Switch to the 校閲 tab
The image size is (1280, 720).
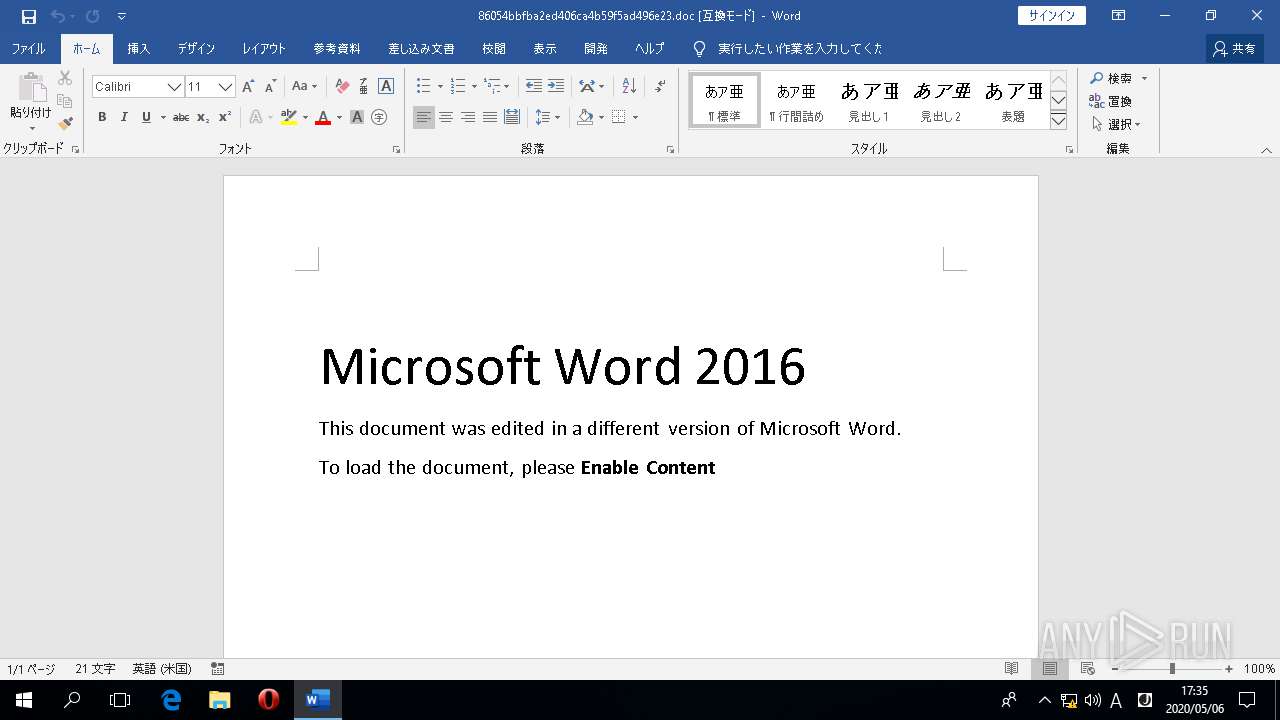pyautogui.click(x=494, y=48)
